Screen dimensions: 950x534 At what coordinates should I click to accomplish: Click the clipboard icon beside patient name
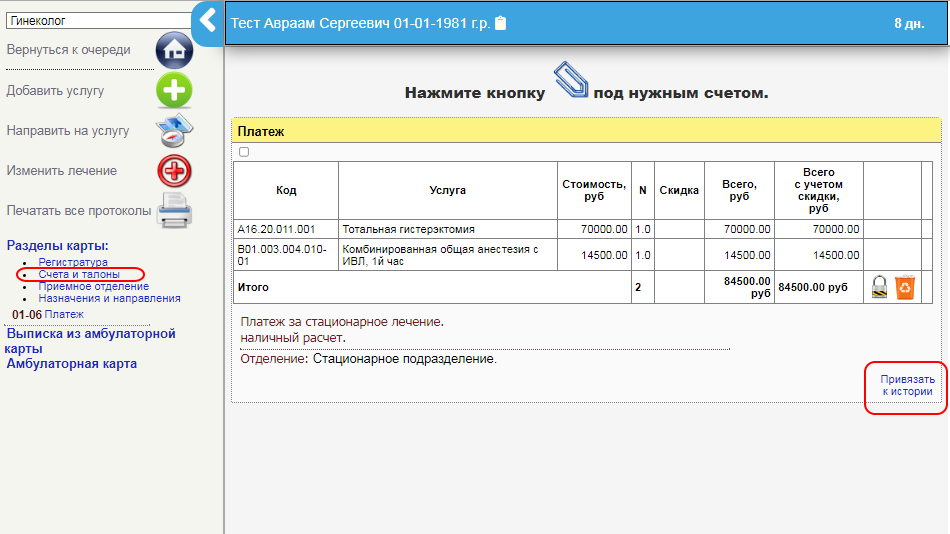[x=501, y=23]
